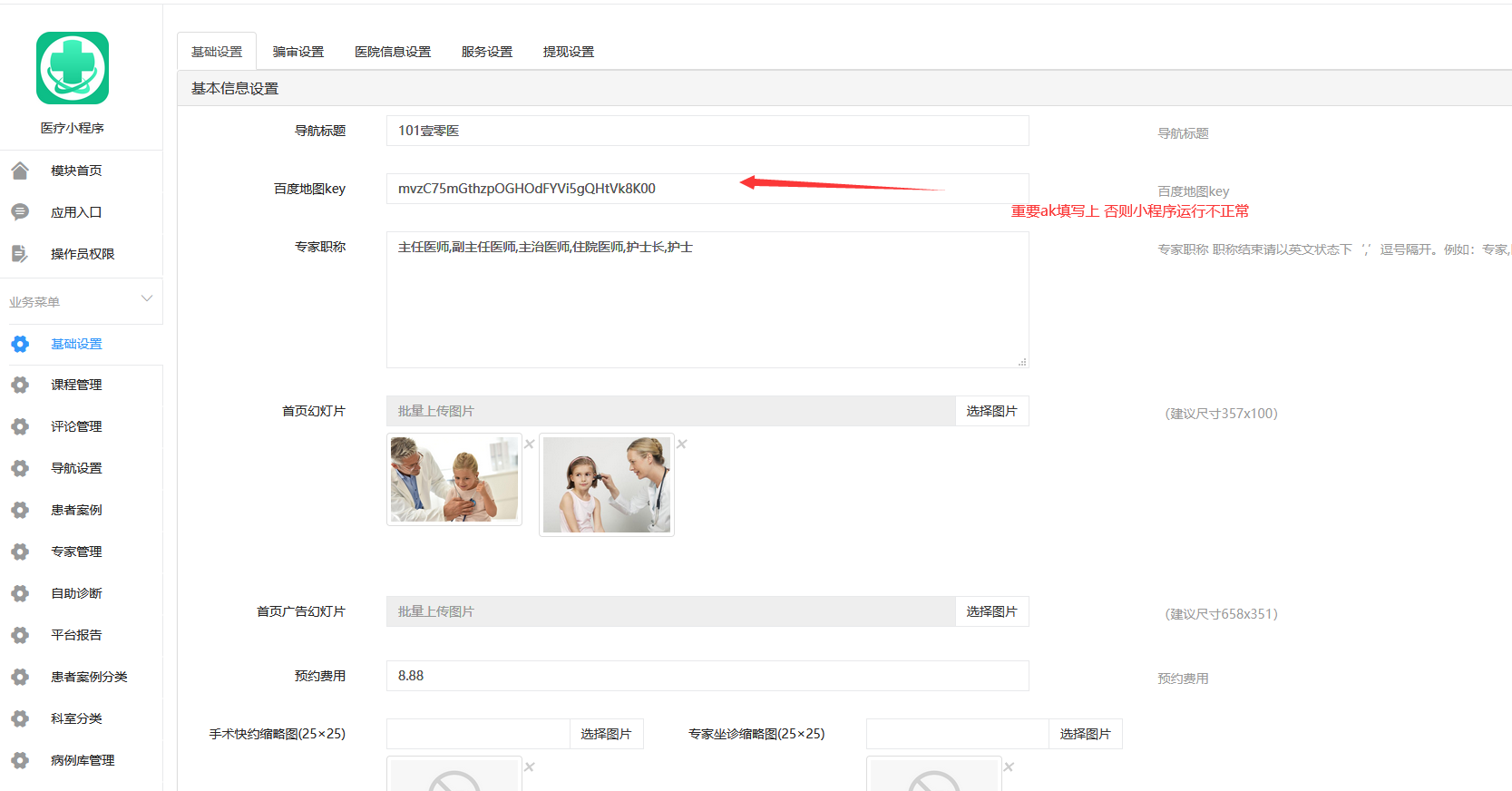Open the 骗审设置 tab

[x=298, y=52]
